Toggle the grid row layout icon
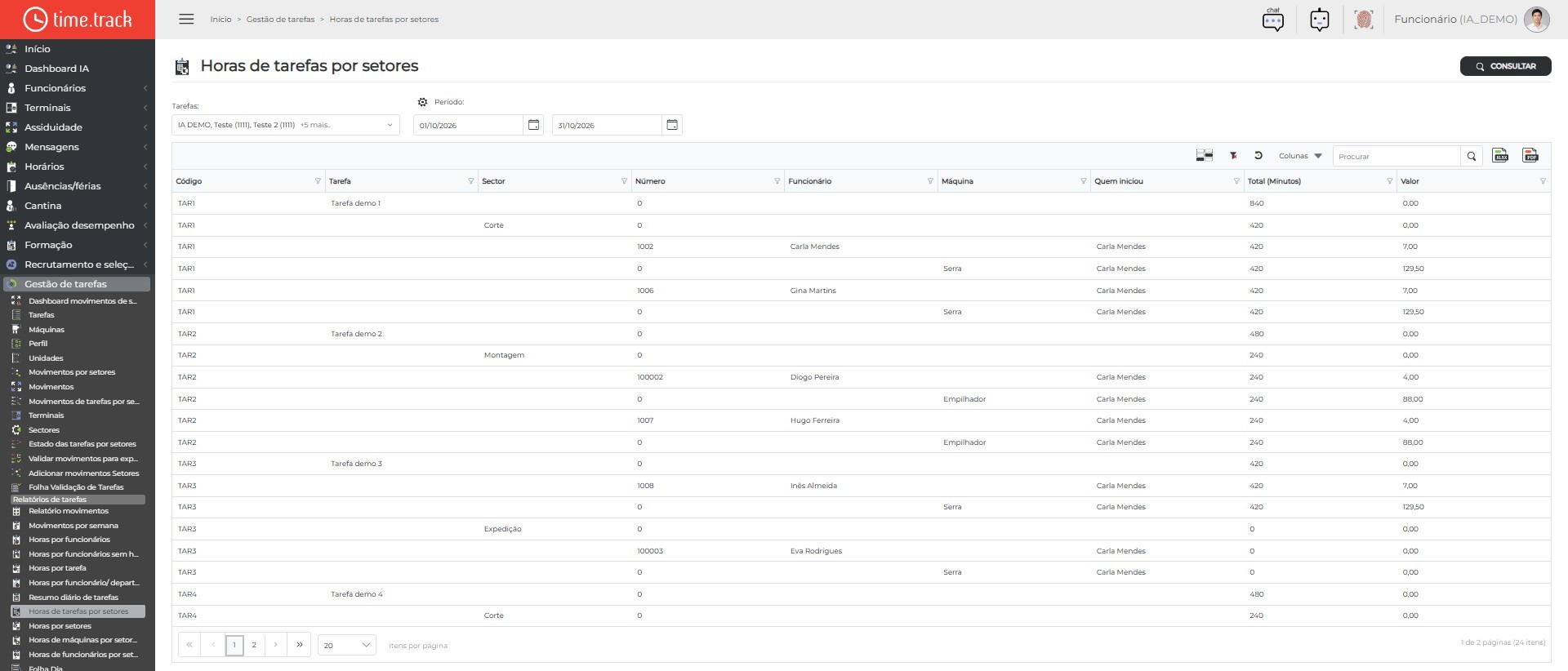Viewport: 1568px width, 671px height. 1205,156
